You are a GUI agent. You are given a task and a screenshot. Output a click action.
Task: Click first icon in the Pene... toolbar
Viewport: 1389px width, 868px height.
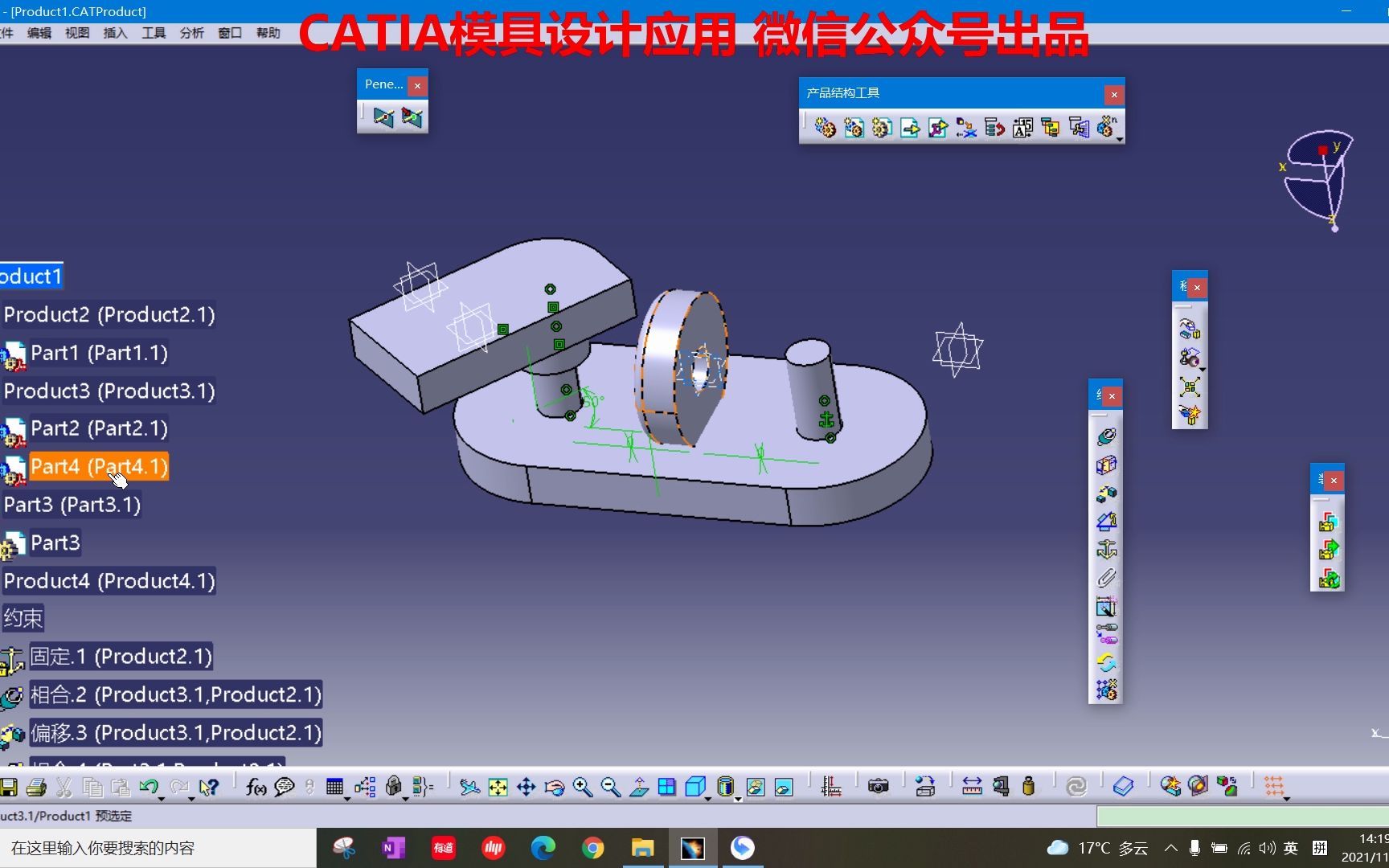point(383,117)
